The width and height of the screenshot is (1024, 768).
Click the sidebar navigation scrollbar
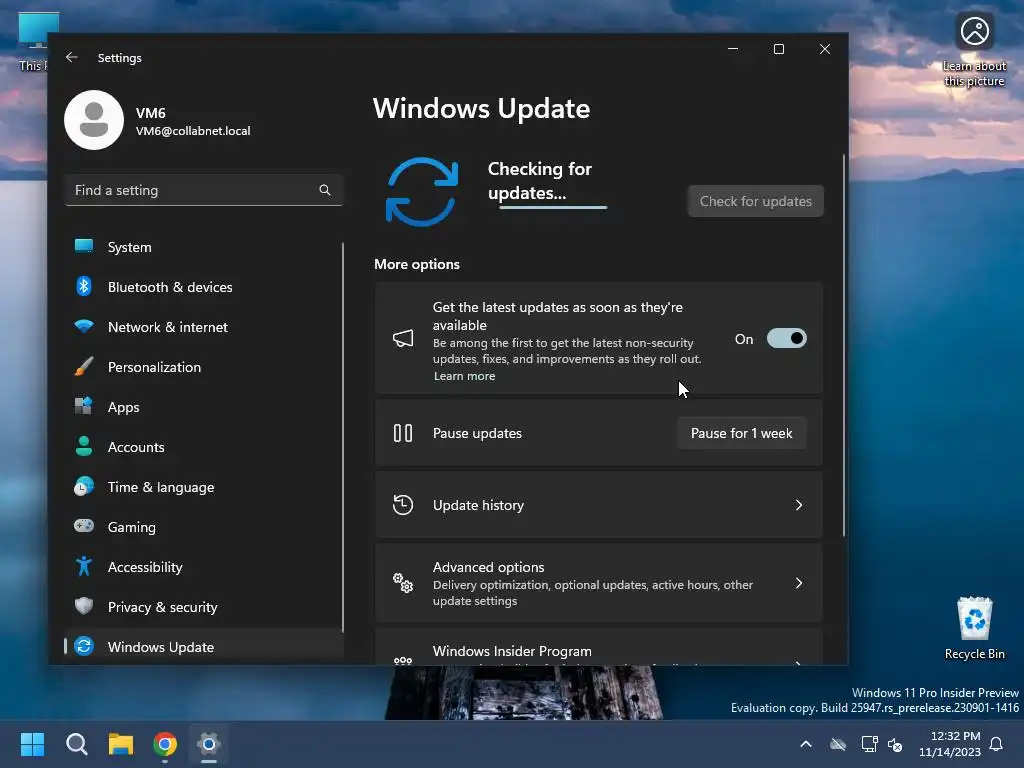pos(342,436)
